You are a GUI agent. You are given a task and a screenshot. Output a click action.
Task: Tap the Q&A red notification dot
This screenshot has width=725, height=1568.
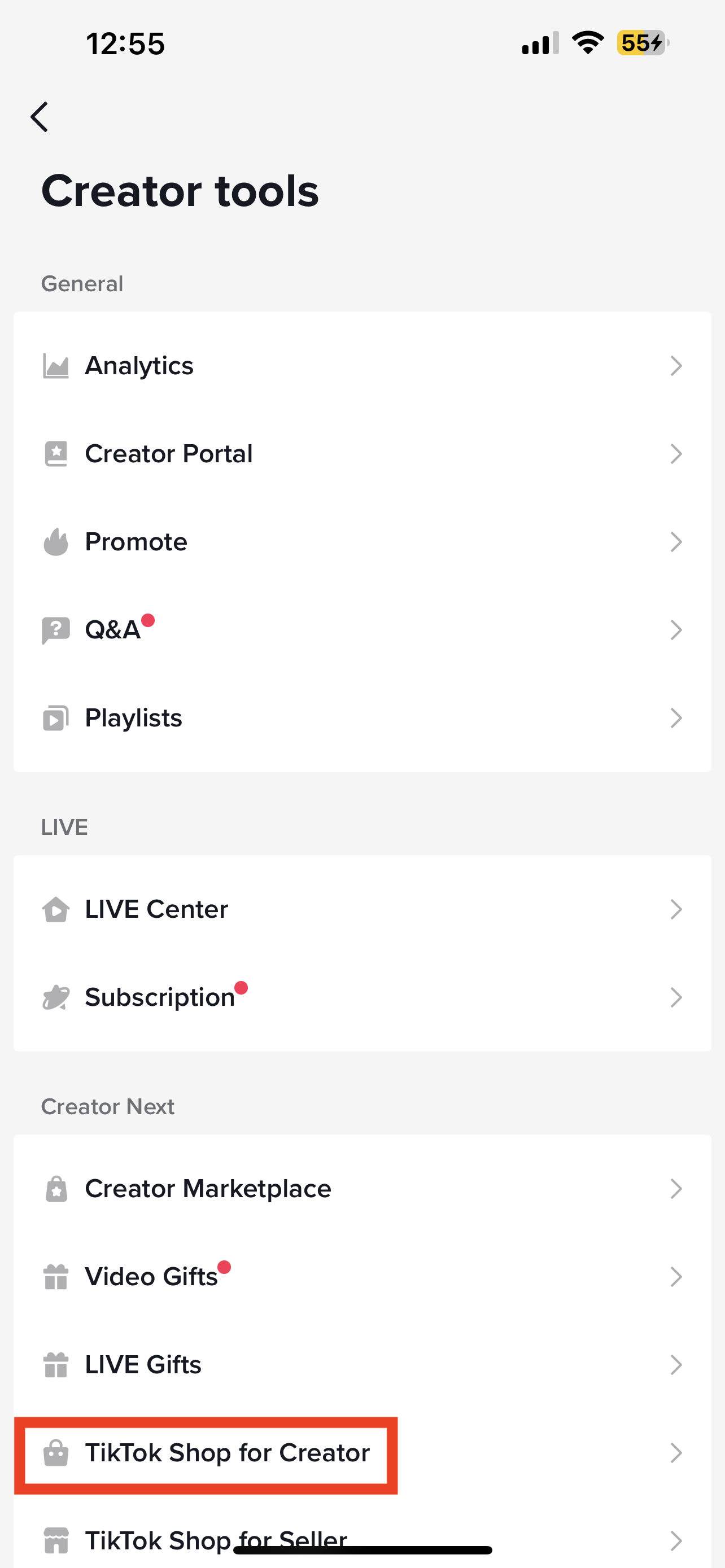coord(148,620)
